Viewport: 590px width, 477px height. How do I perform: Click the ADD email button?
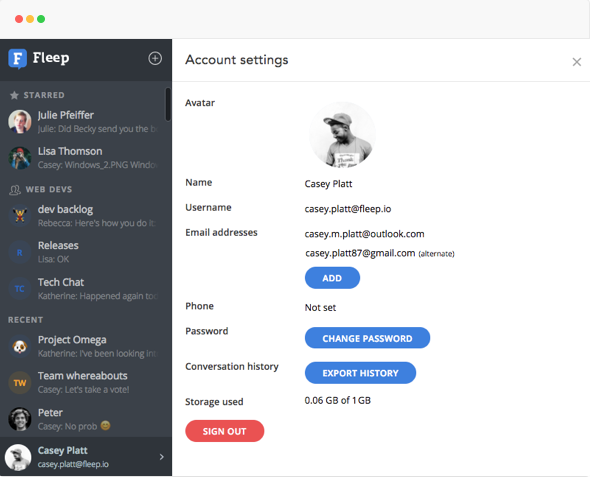[332, 278]
